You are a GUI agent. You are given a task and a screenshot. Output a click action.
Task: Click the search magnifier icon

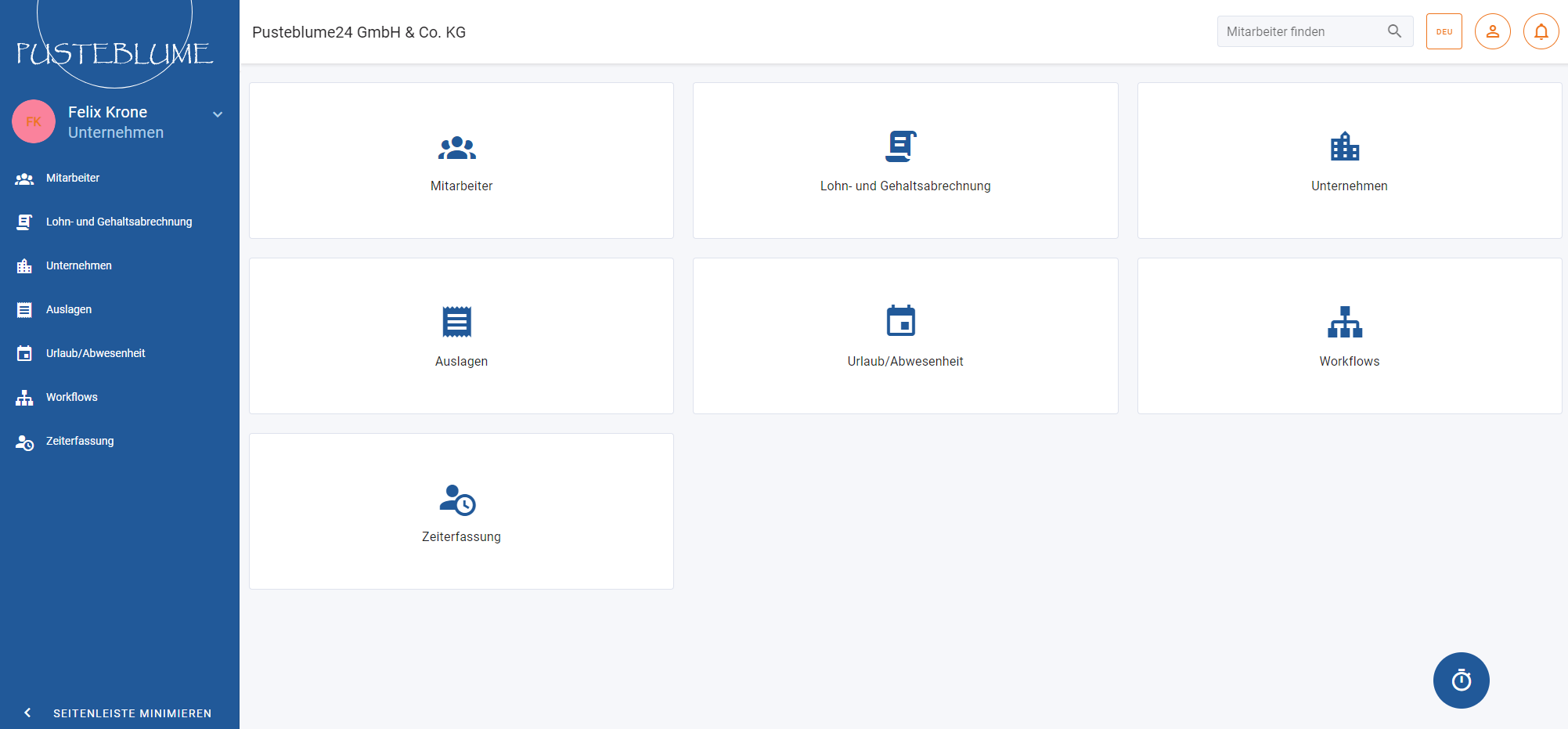click(x=1394, y=31)
